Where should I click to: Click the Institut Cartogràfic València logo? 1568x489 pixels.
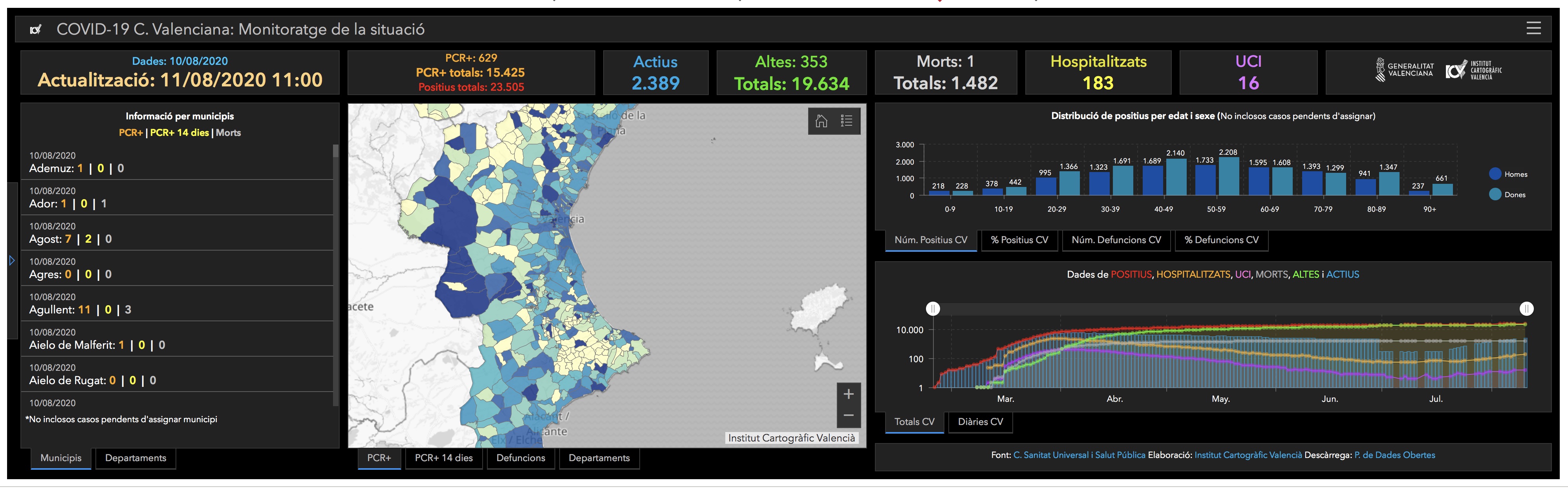click(x=1473, y=70)
